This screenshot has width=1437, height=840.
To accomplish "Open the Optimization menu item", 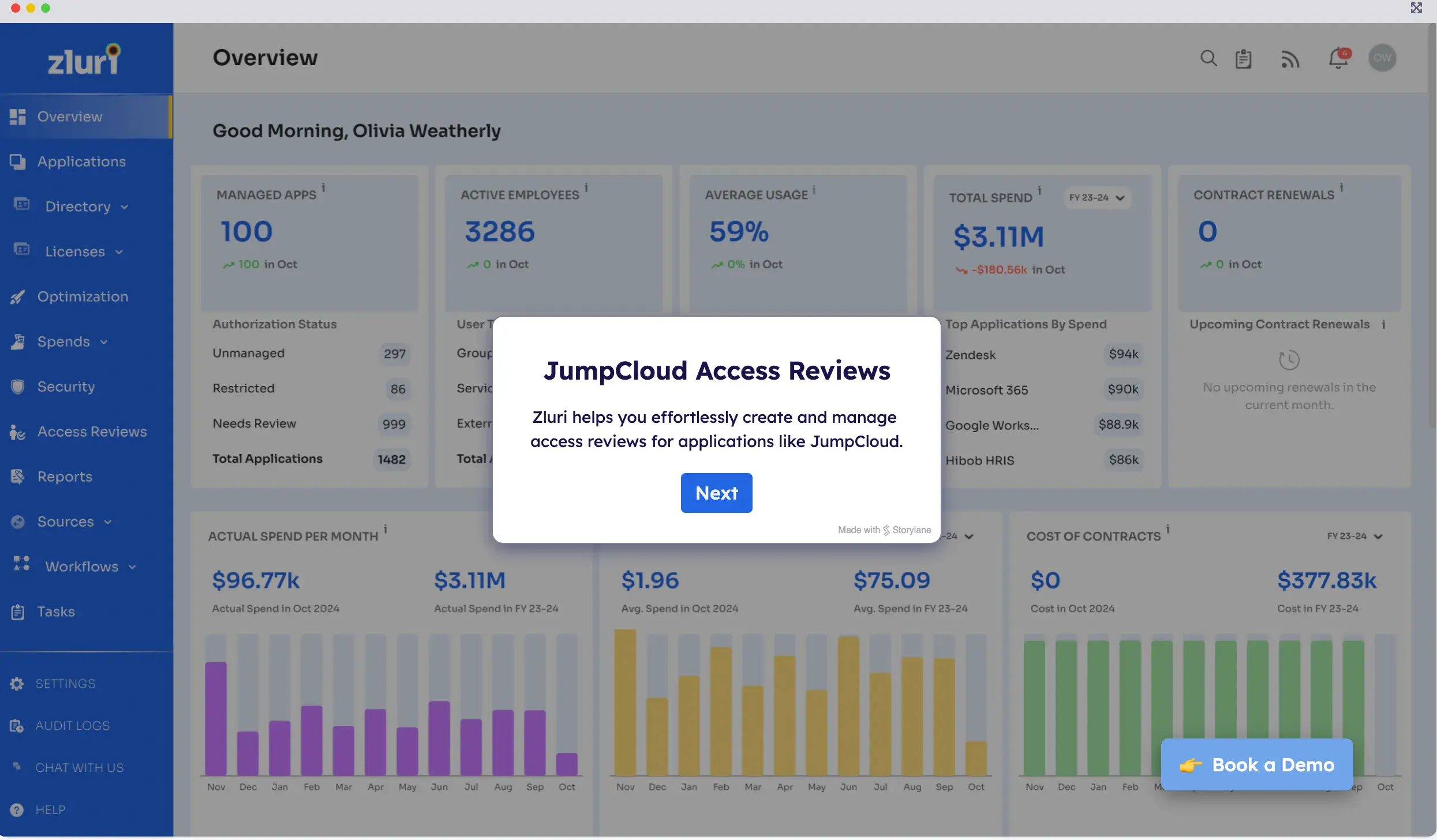I will click(87, 297).
